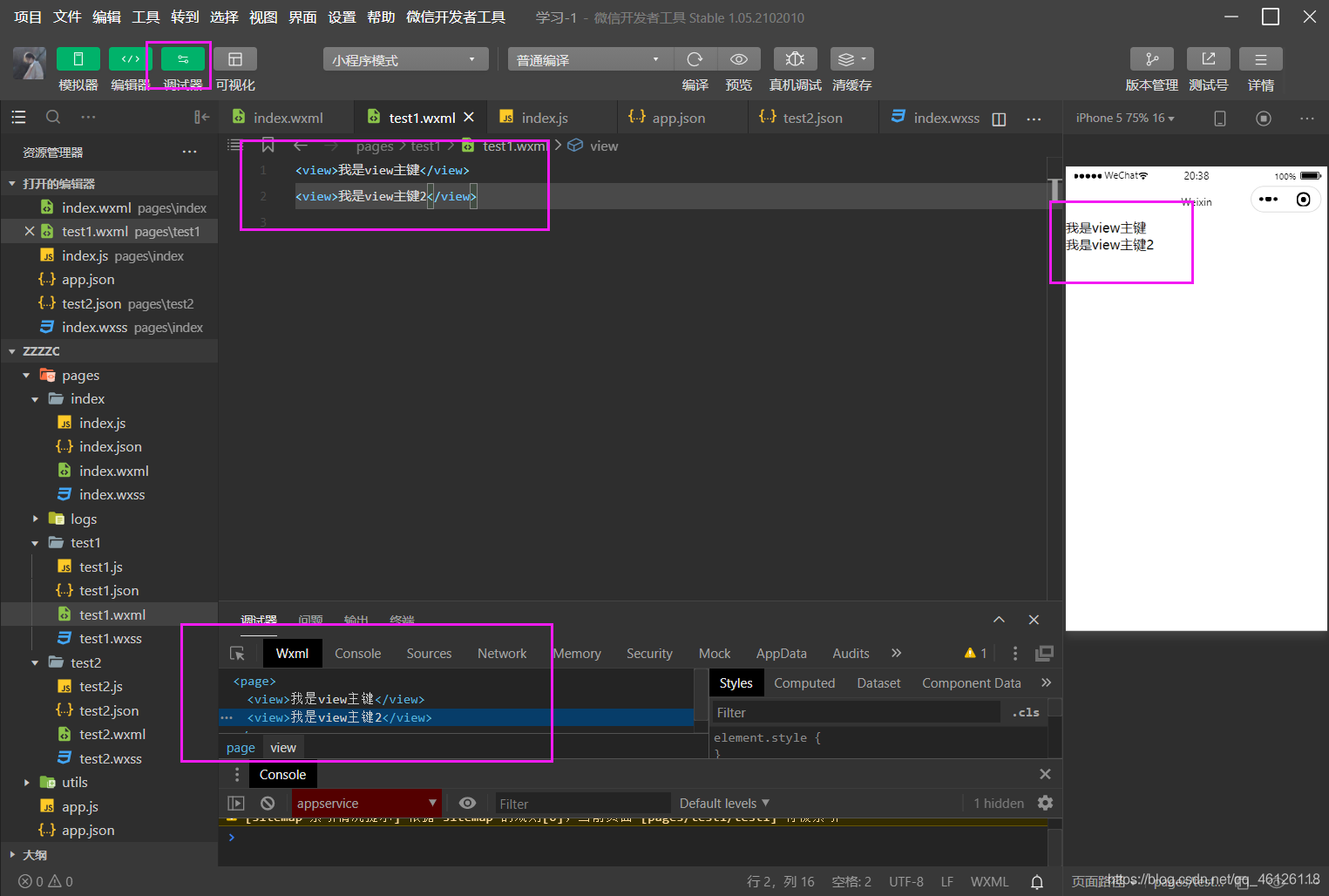This screenshot has height=896, width=1329.
Task: Open the mini program mode dropdown
Action: click(405, 59)
